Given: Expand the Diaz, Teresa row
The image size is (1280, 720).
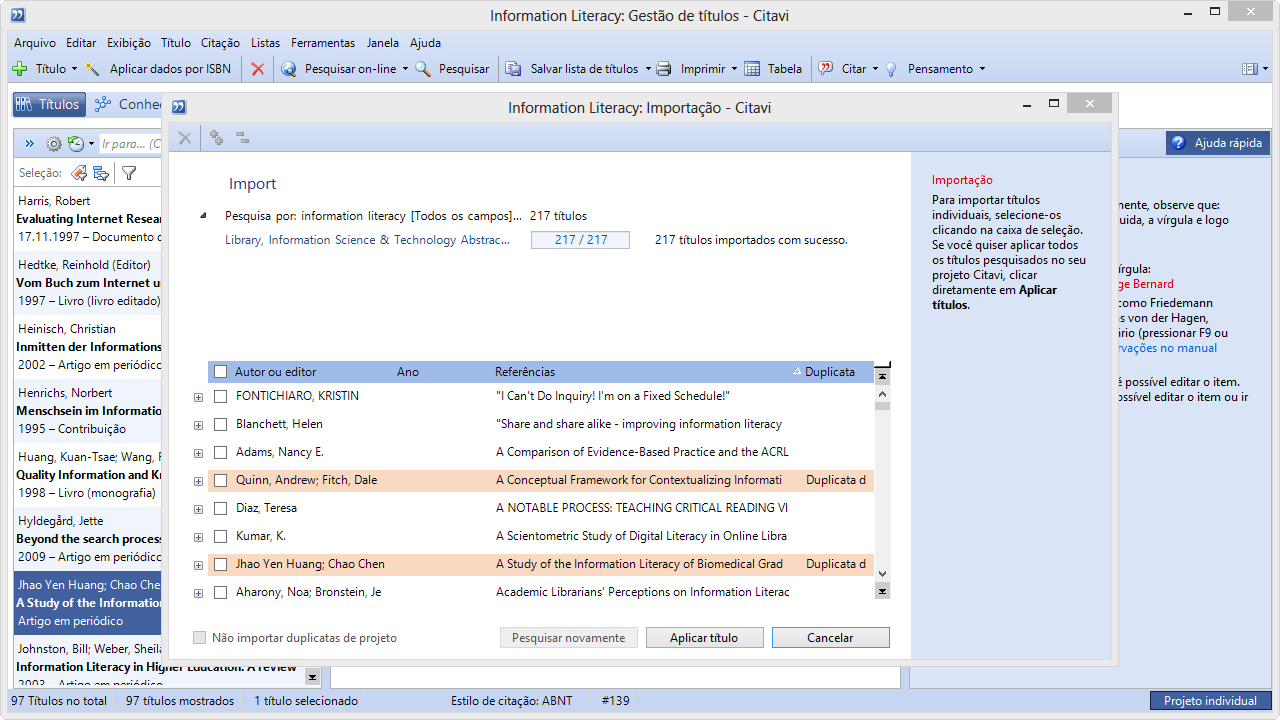Looking at the screenshot, I should tap(198, 509).
